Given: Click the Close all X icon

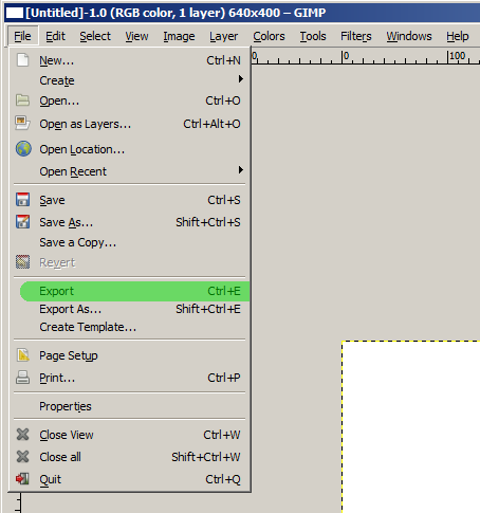Looking at the screenshot, I should (23, 457).
